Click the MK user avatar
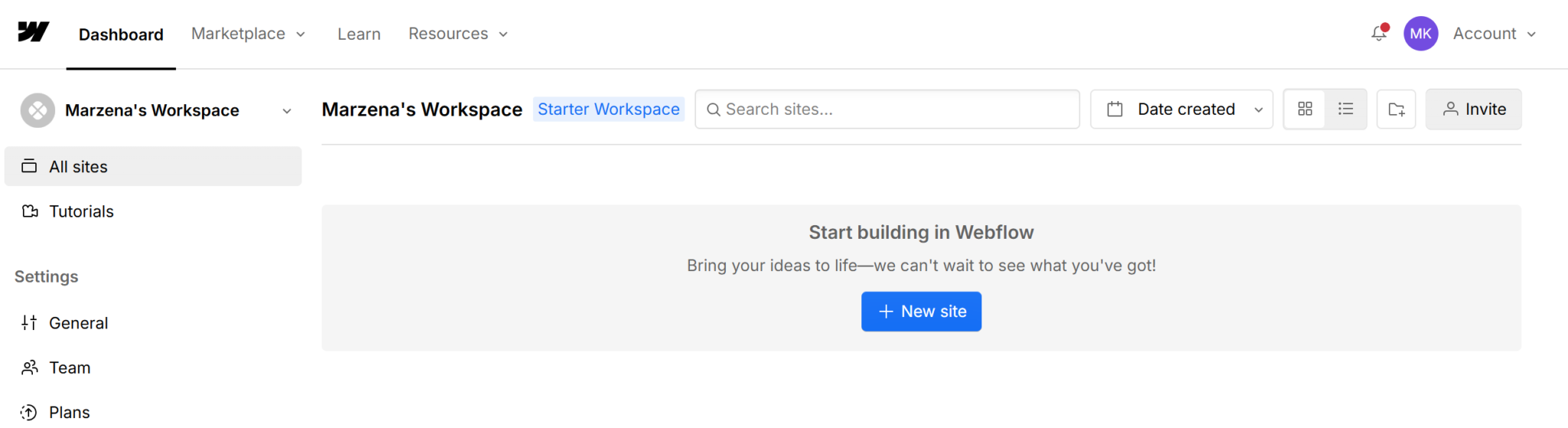Screen dimensions: 1568x428 tap(1420, 34)
